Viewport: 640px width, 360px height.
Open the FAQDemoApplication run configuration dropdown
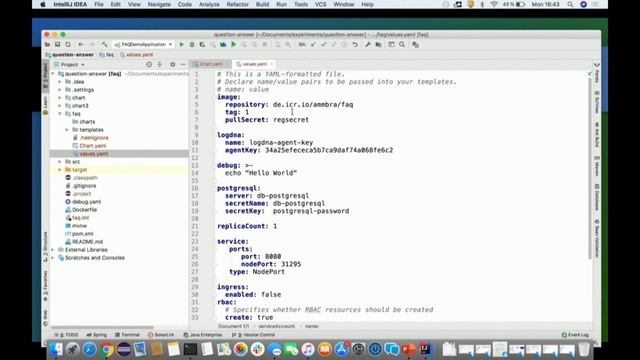pyautogui.click(x=143, y=44)
